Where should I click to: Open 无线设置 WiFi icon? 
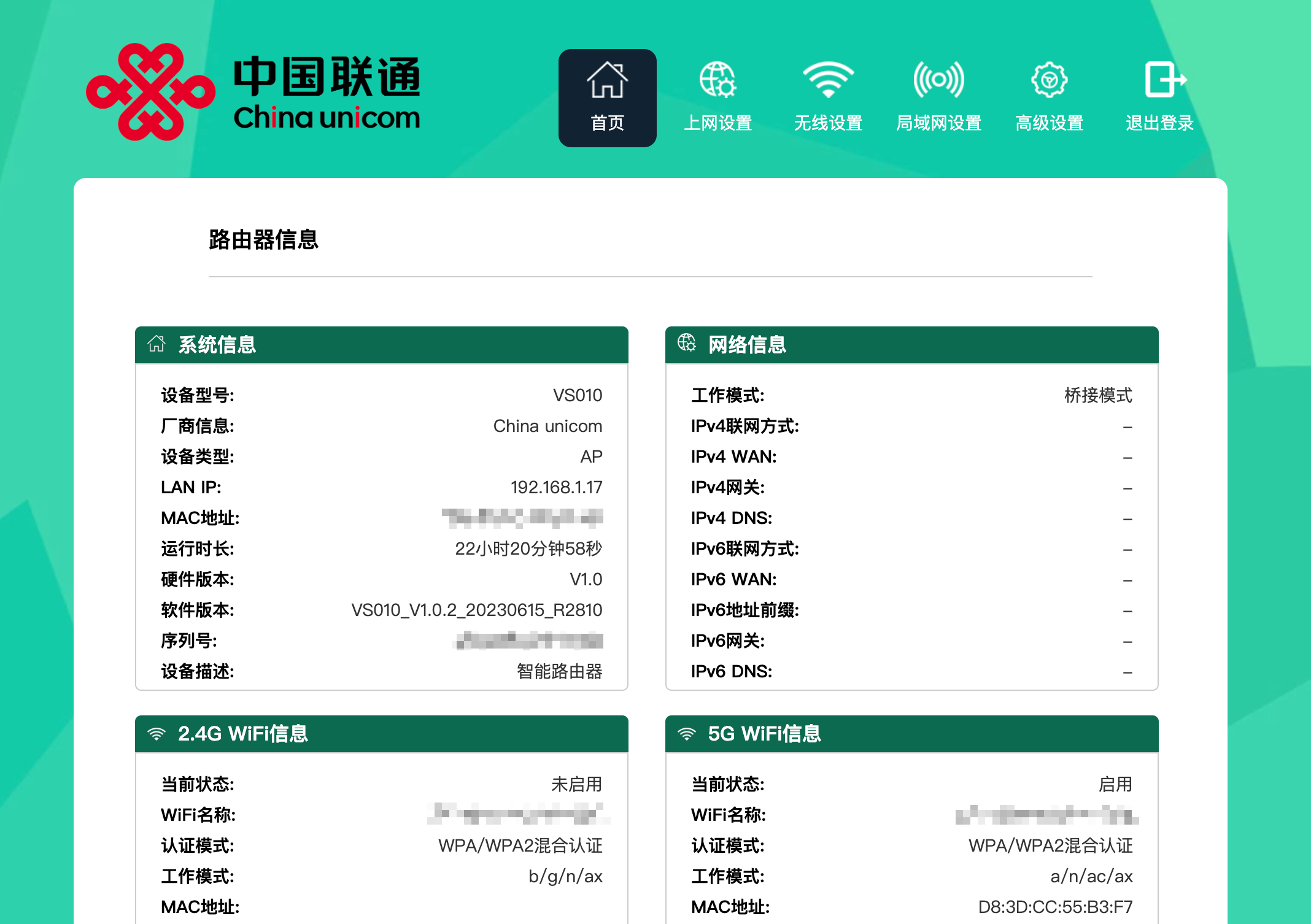click(828, 80)
